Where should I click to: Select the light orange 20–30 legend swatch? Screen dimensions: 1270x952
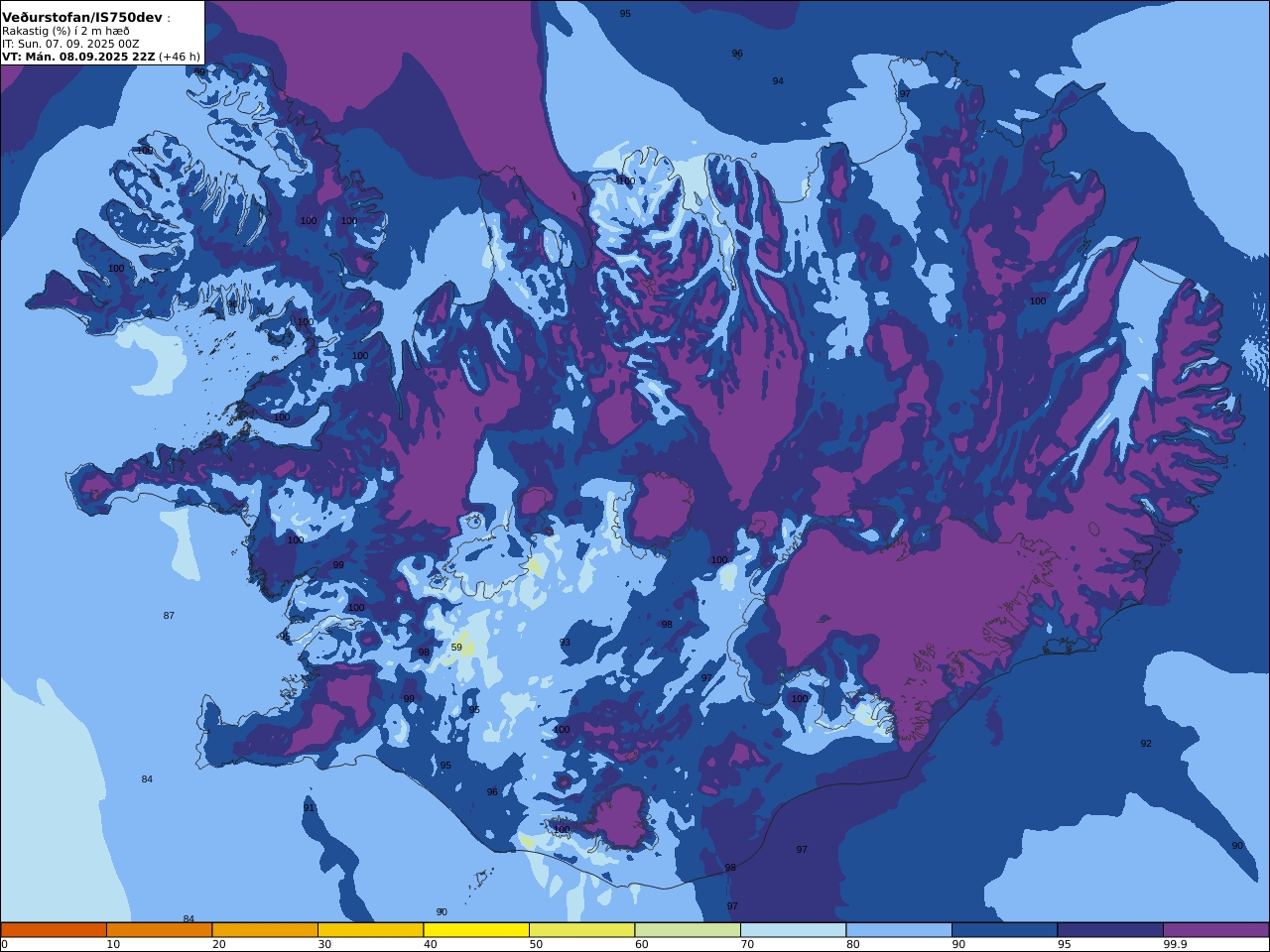coord(265,930)
